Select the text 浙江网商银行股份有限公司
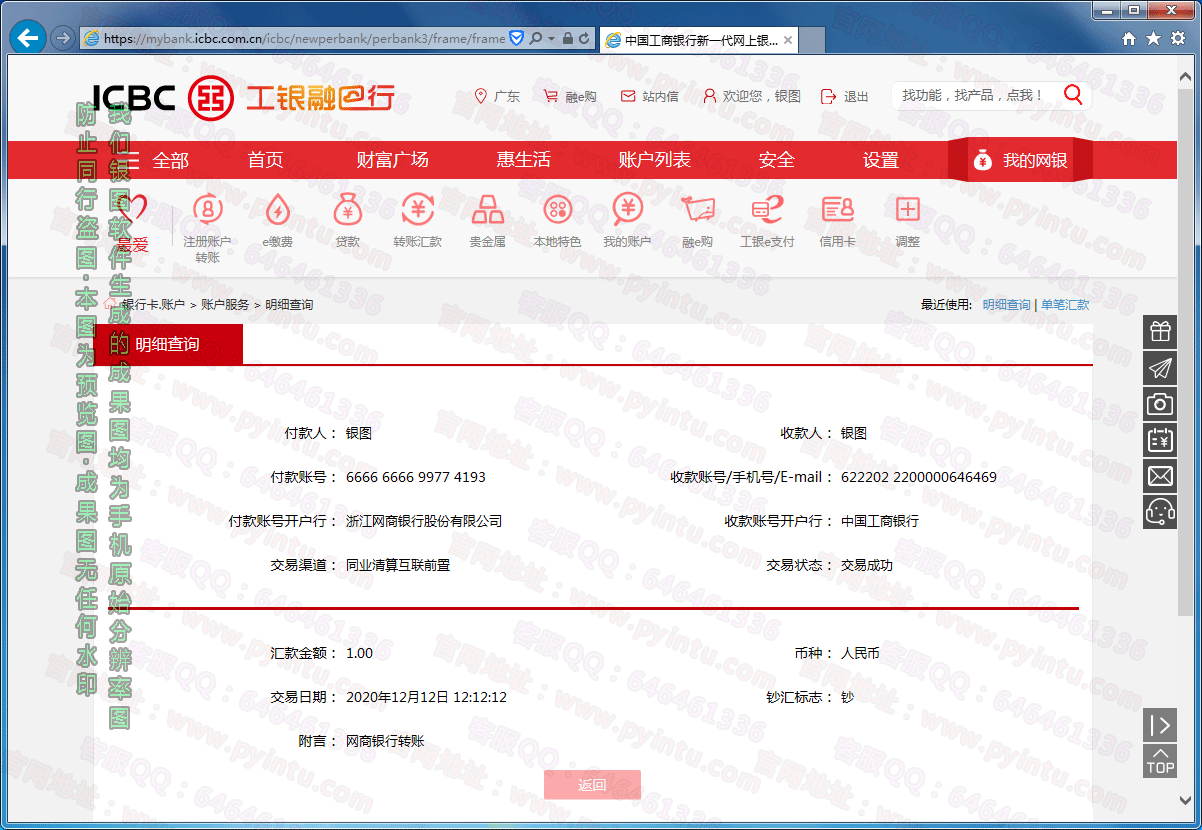The image size is (1202, 830). pyautogui.click(x=424, y=521)
